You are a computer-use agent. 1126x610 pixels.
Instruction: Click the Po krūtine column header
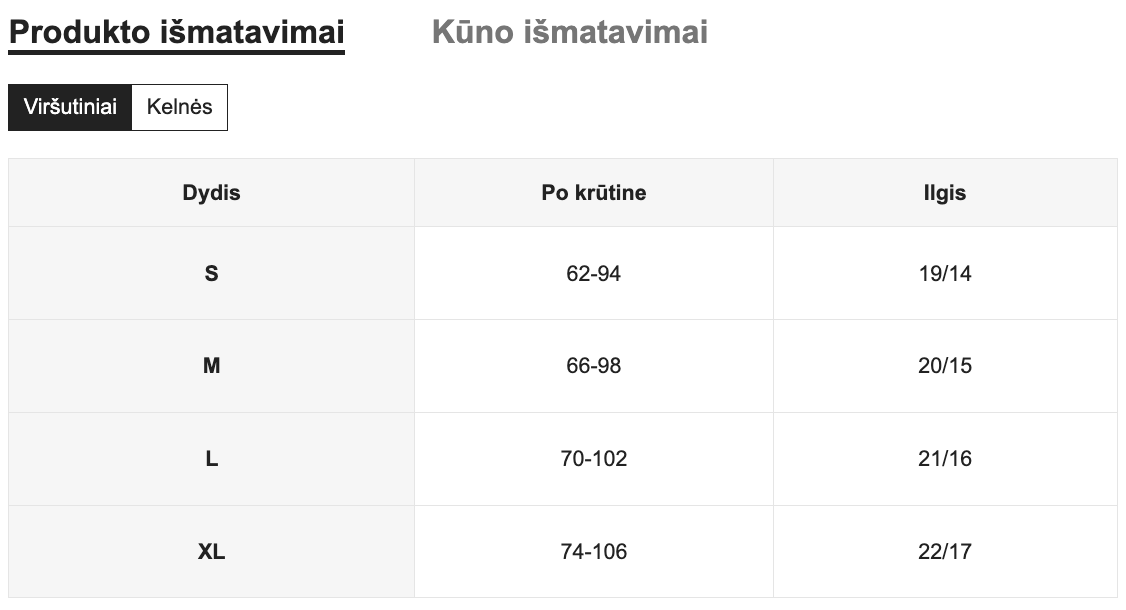pyautogui.click(x=594, y=193)
